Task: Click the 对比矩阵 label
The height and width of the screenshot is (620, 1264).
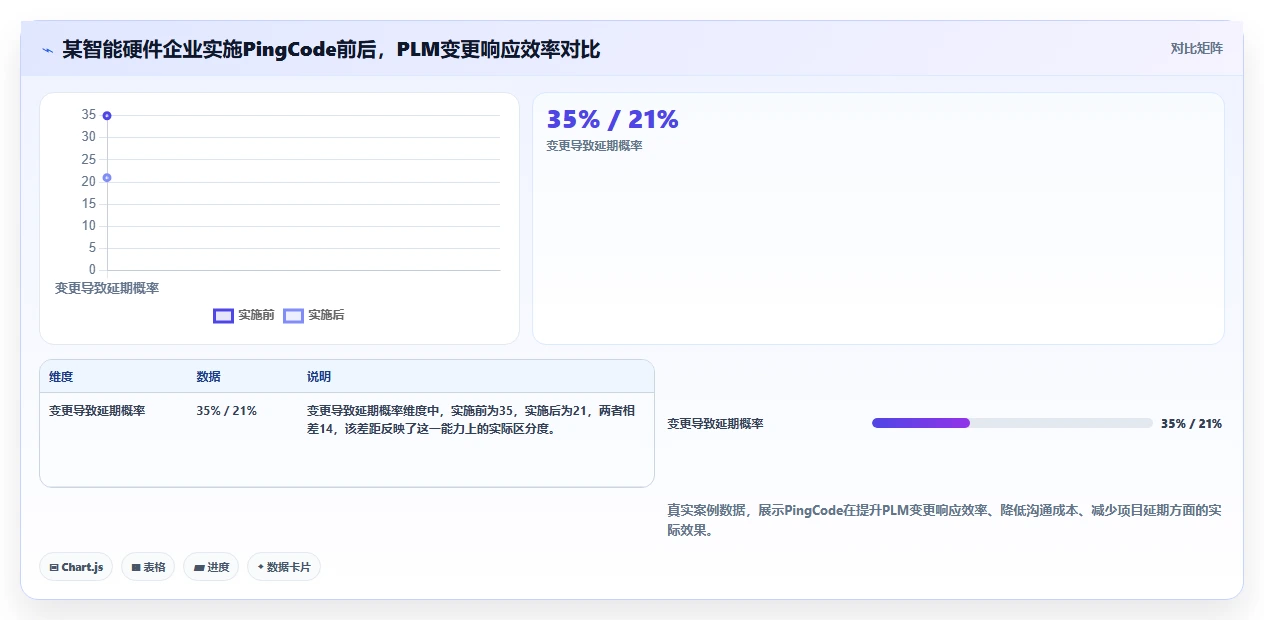Action: point(1197,48)
